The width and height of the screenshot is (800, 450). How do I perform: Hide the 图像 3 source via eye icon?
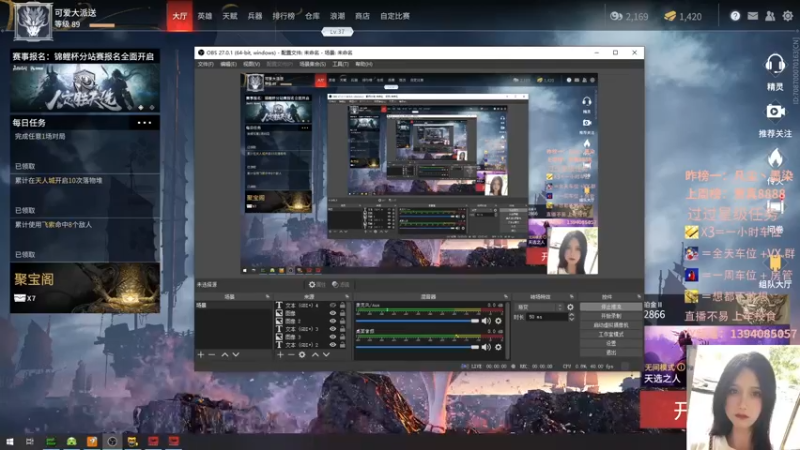click(x=333, y=337)
